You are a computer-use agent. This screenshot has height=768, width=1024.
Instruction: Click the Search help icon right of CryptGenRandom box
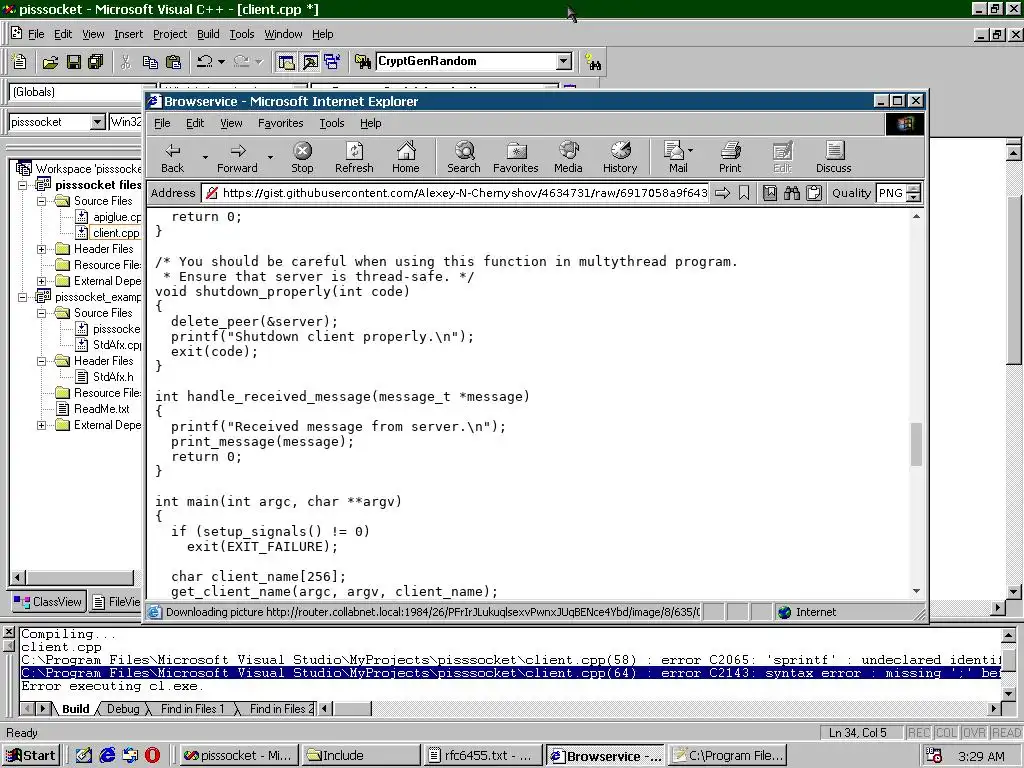click(593, 62)
